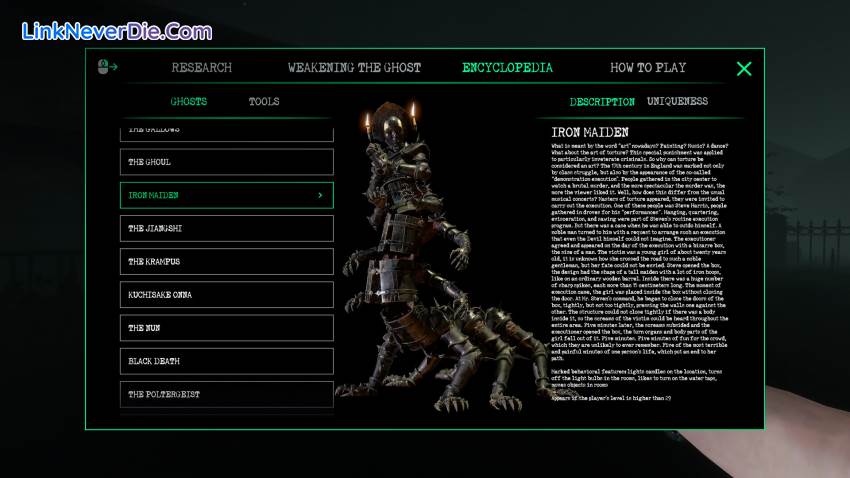Click the arrow chevron on Iron Maiden entry
Viewport: 850px width, 478px height.
(320, 195)
